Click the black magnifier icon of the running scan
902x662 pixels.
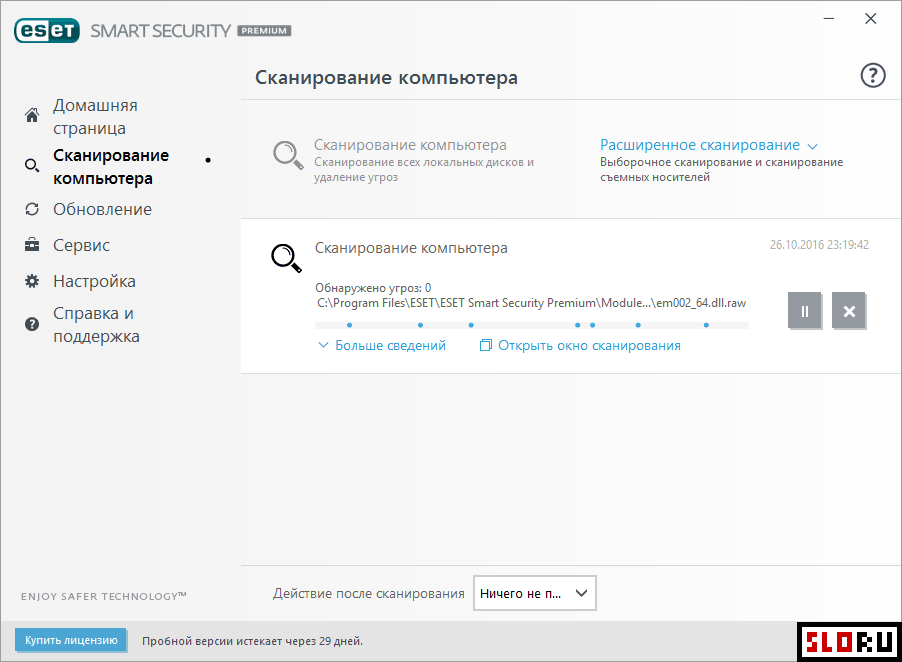tap(286, 258)
